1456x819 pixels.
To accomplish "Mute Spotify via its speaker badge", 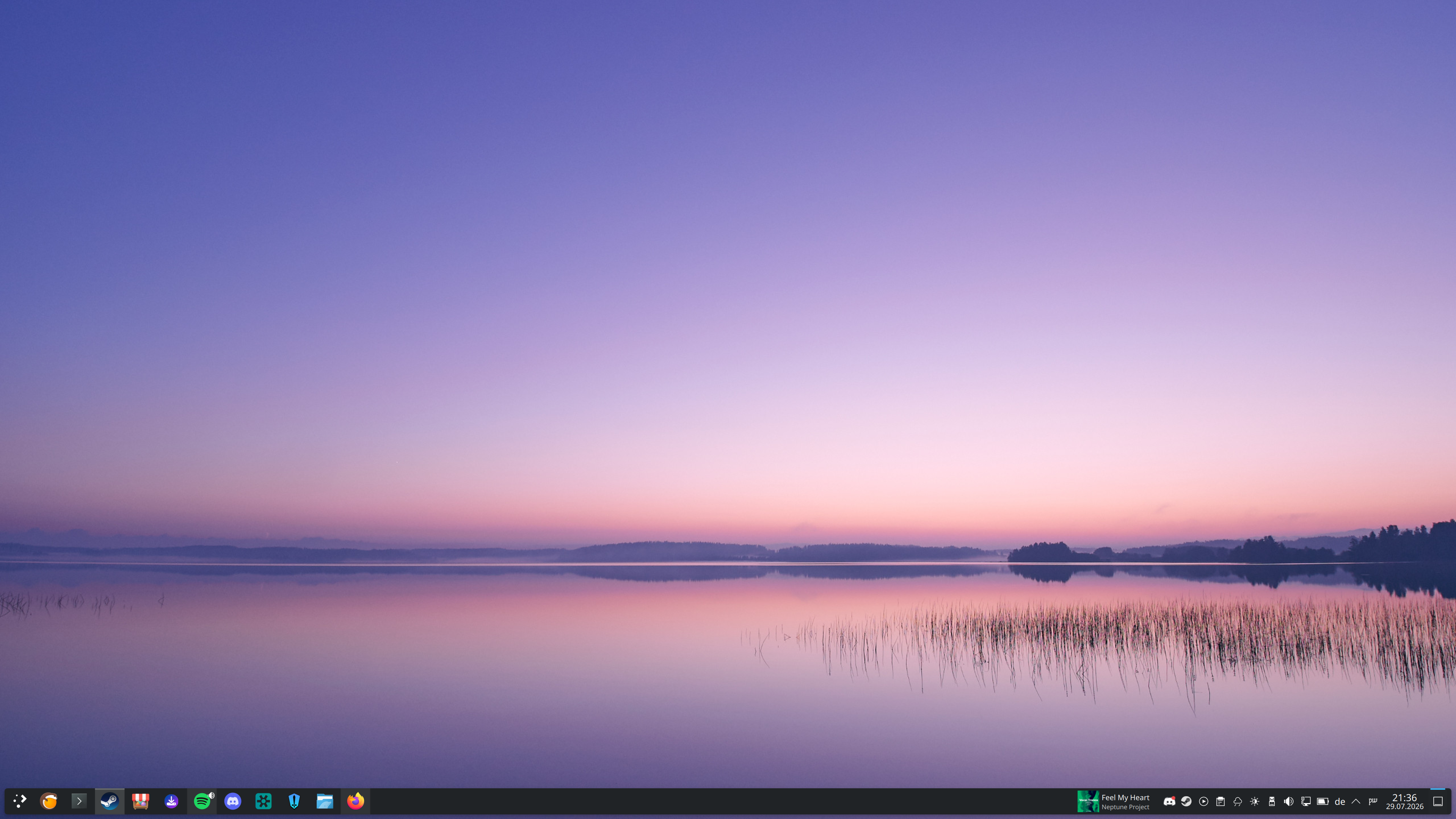I will pos(212,795).
